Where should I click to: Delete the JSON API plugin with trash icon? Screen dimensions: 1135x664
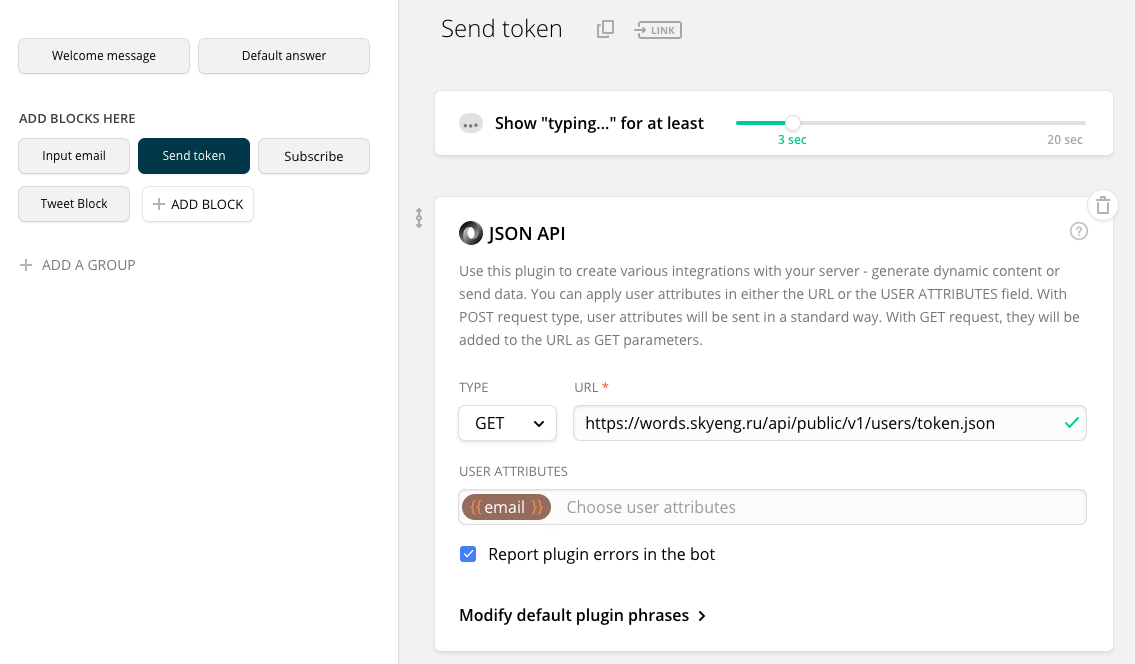click(x=1102, y=206)
